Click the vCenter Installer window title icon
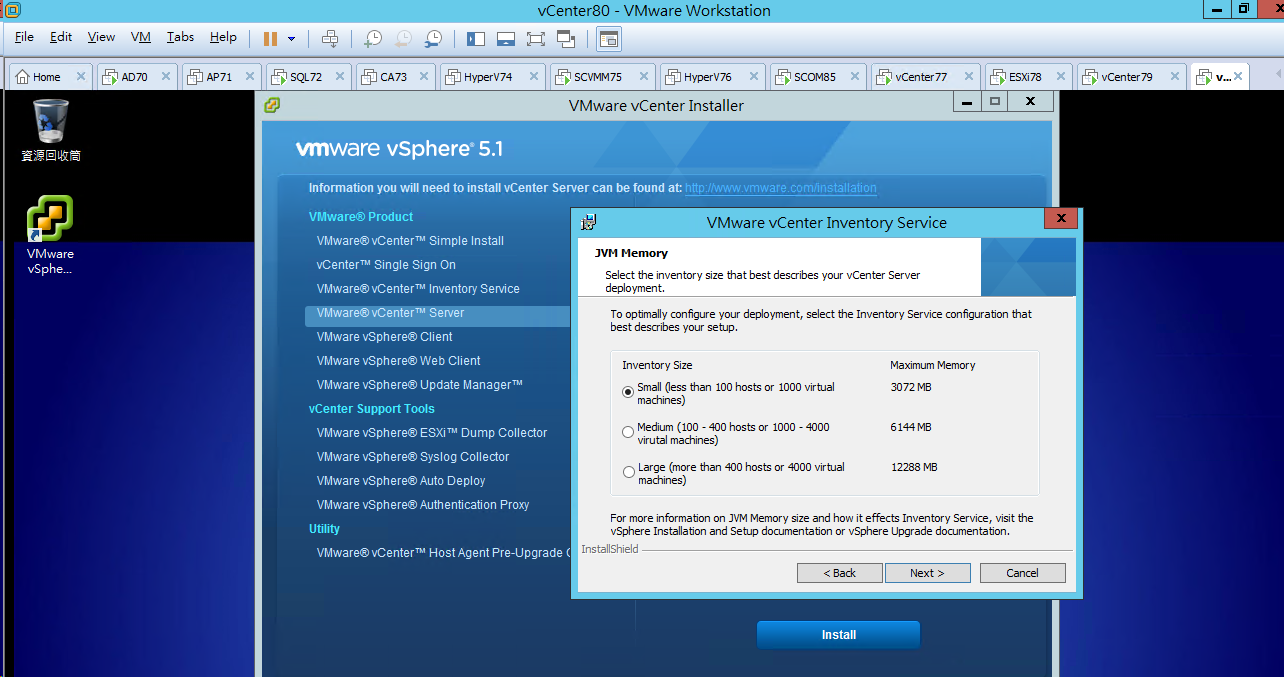Image resolution: width=1284 pixels, height=677 pixels. 272,105
